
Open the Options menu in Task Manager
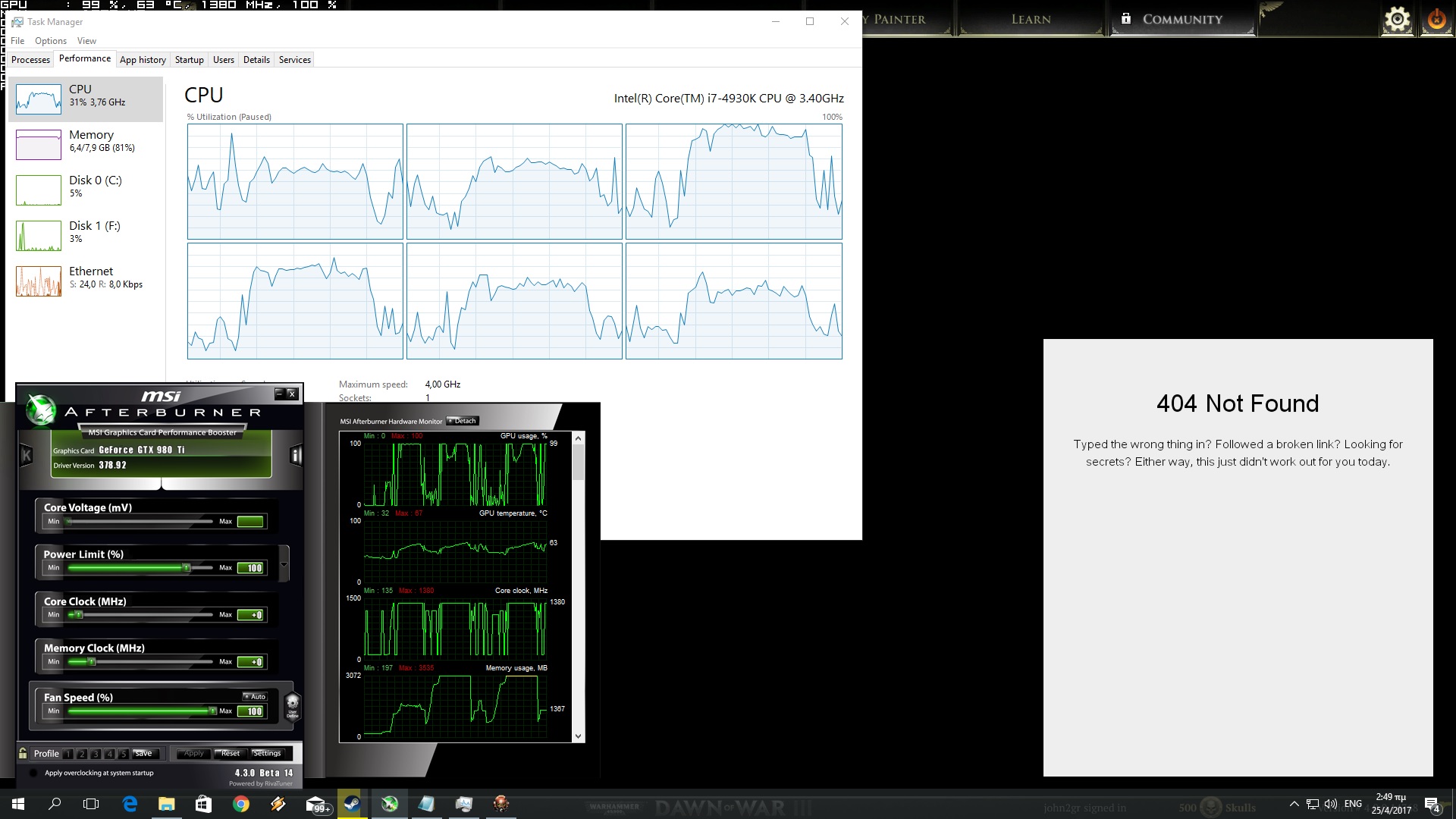pyautogui.click(x=50, y=41)
